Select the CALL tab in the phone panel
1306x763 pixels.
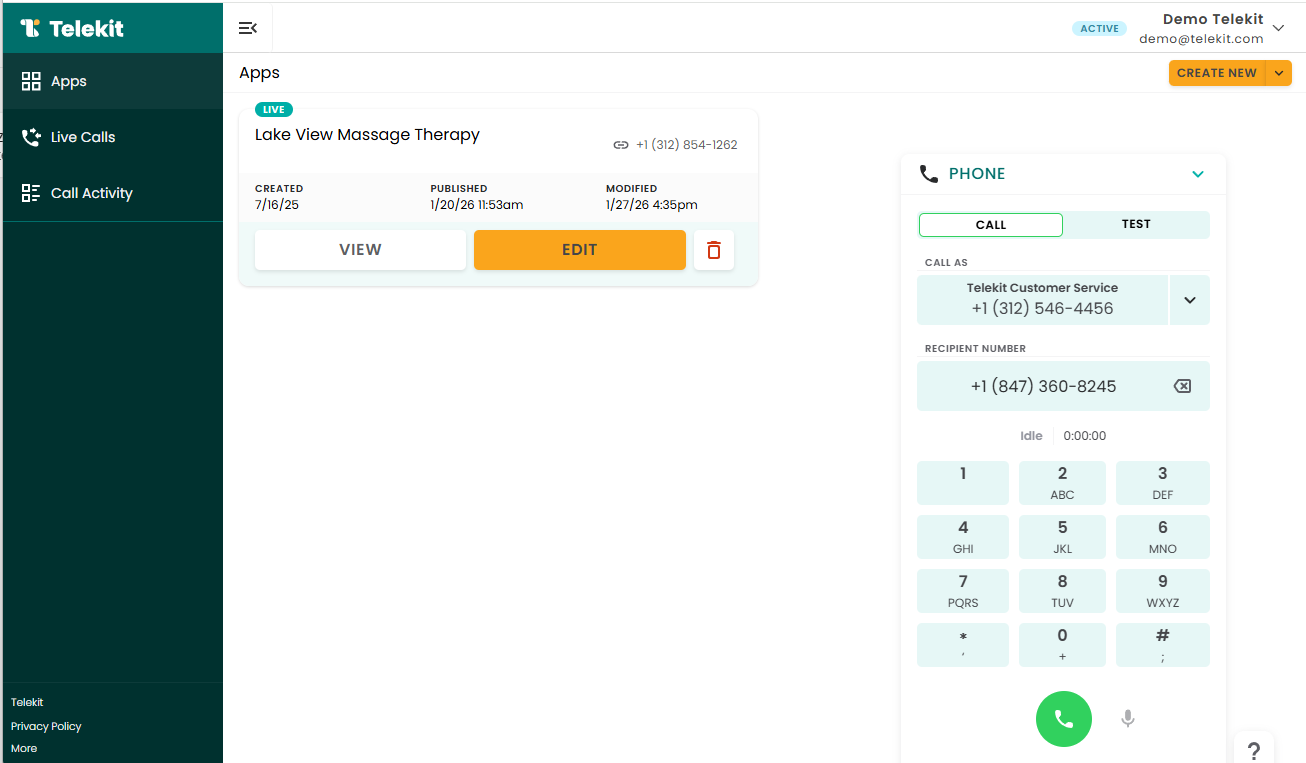991,225
